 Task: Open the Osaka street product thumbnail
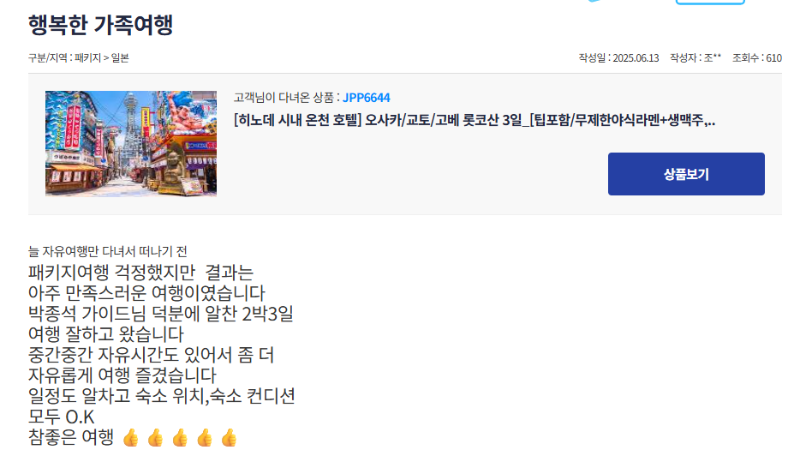click(x=131, y=143)
